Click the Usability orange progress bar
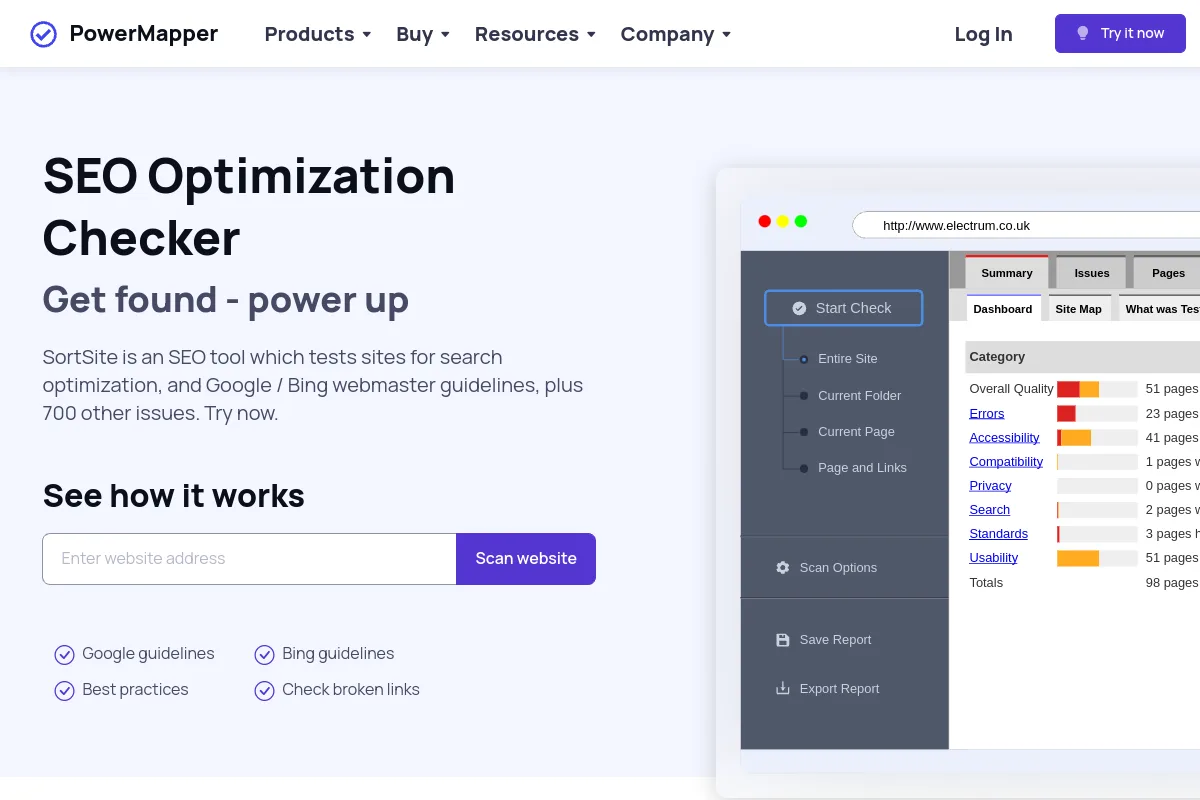This screenshot has height=800, width=1200. pyautogui.click(x=1078, y=558)
